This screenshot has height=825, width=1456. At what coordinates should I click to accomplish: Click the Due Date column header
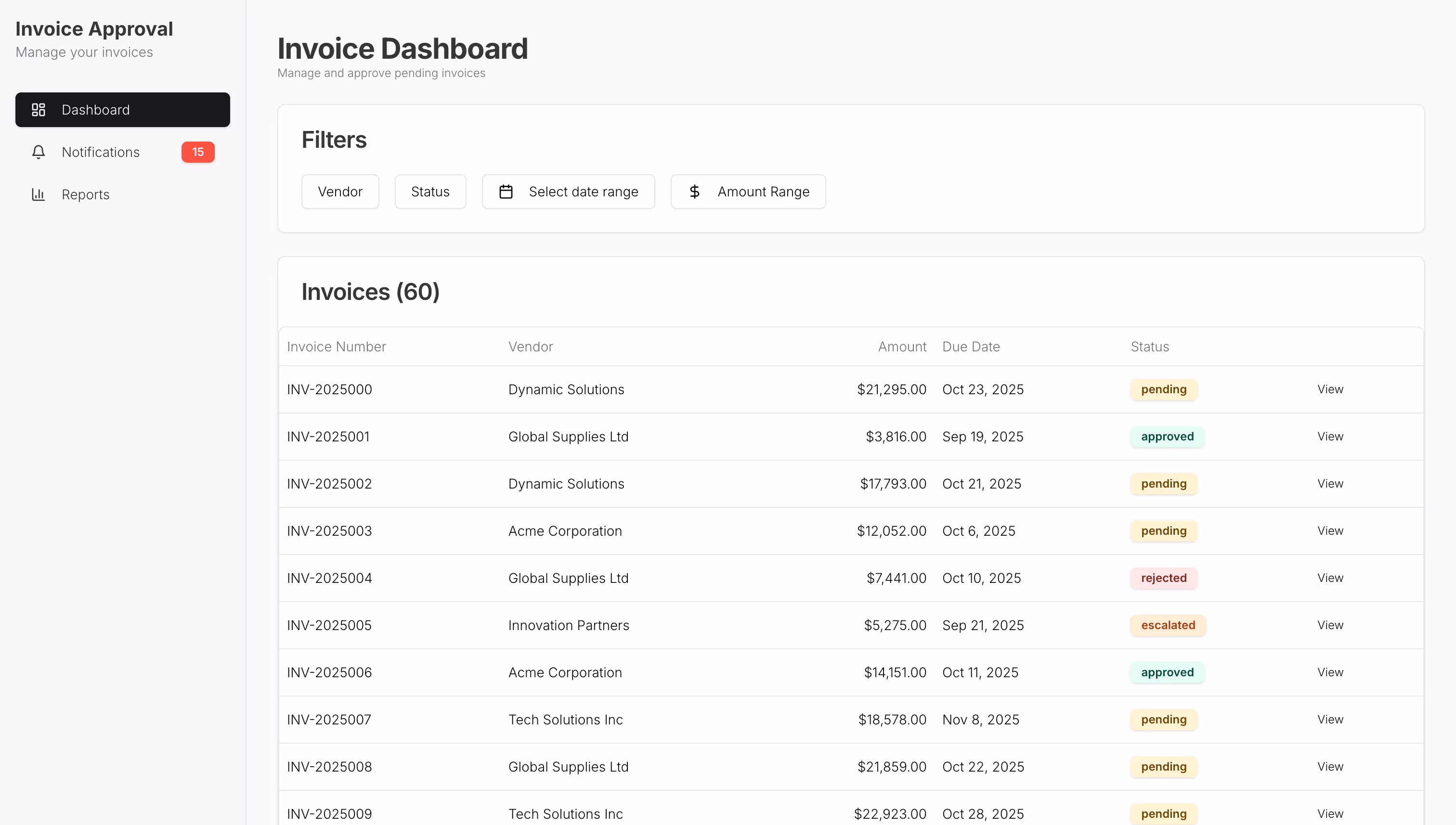971,347
